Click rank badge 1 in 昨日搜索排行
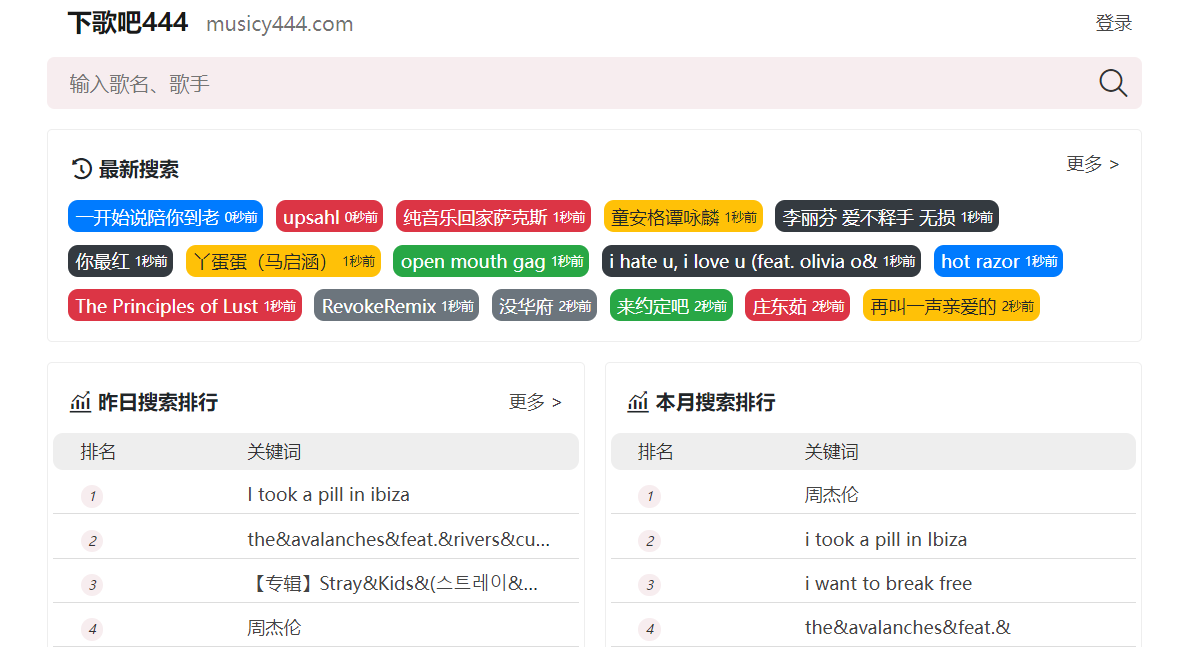This screenshot has width=1181, height=647. (x=92, y=496)
